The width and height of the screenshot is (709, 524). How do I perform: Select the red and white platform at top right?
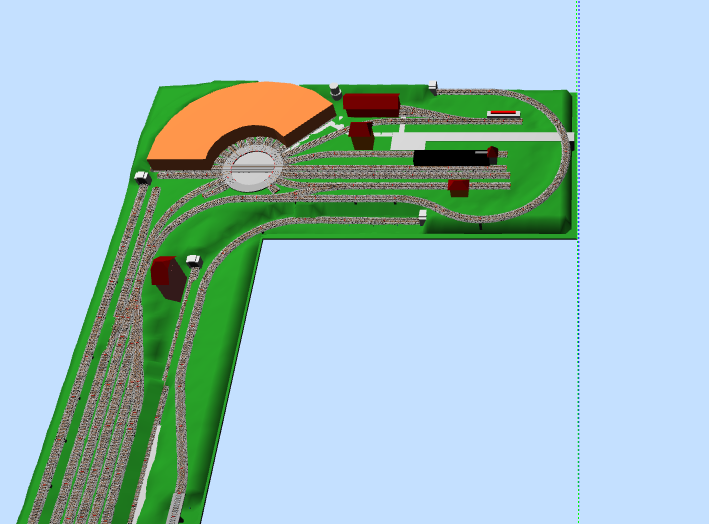tap(503, 115)
